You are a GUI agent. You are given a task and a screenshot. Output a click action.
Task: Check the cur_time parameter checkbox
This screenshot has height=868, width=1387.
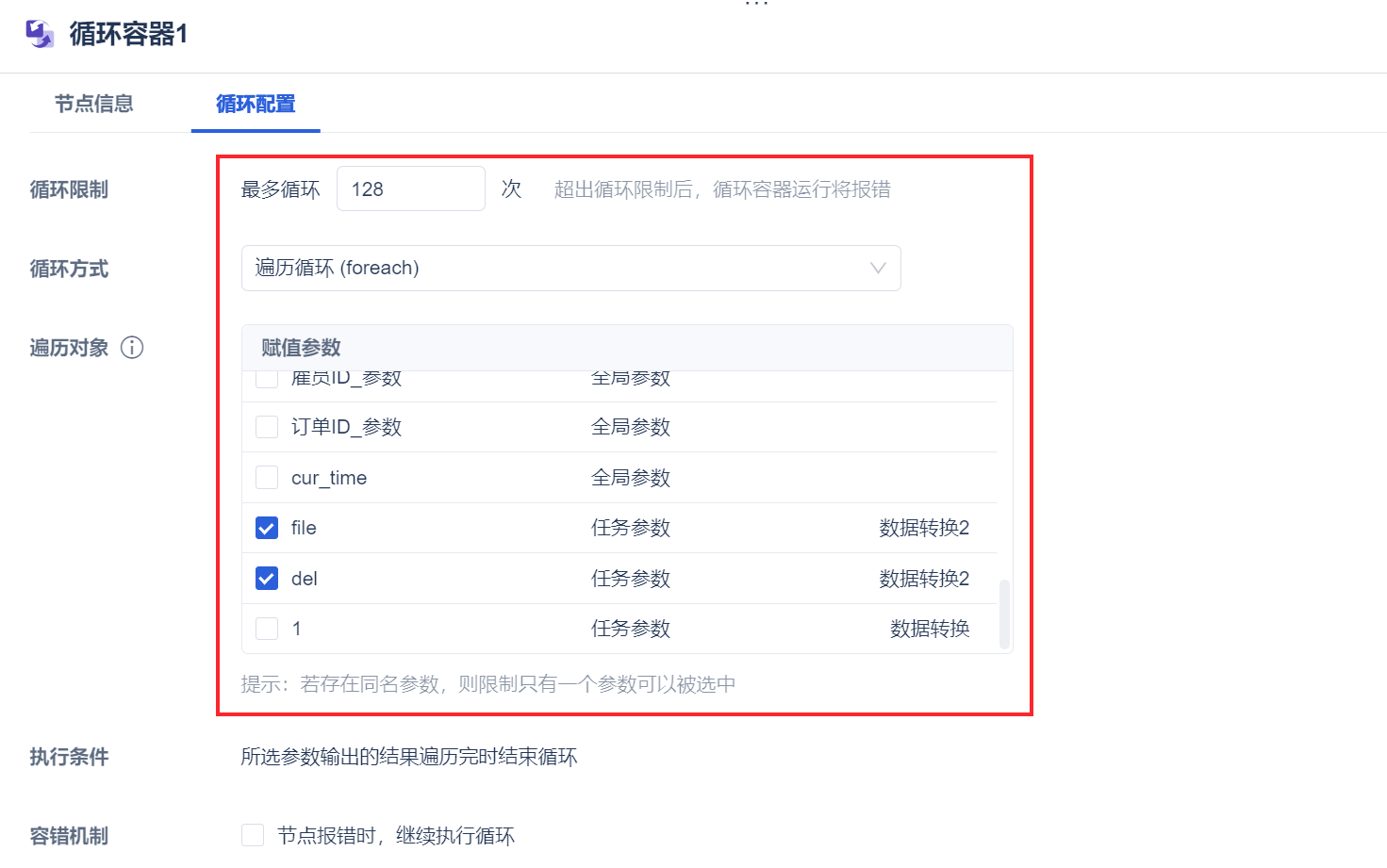pyautogui.click(x=267, y=478)
